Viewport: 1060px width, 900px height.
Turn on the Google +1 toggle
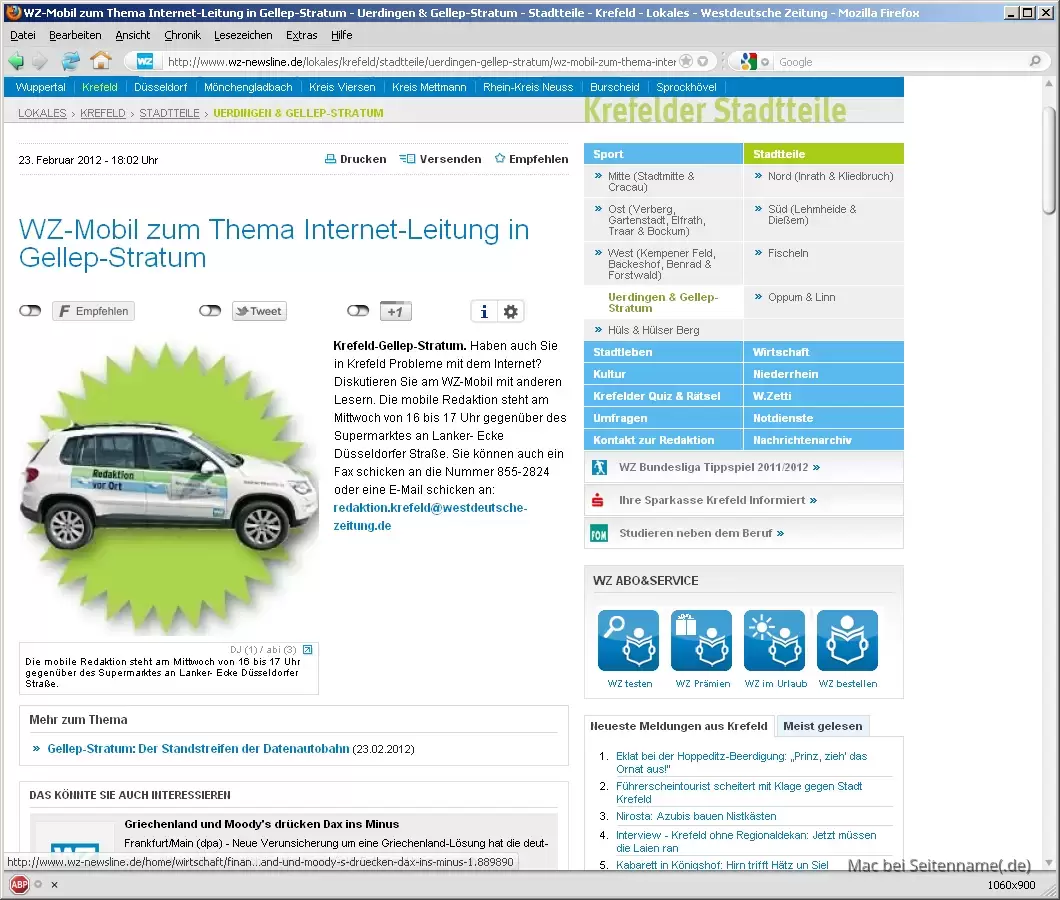pos(358,311)
